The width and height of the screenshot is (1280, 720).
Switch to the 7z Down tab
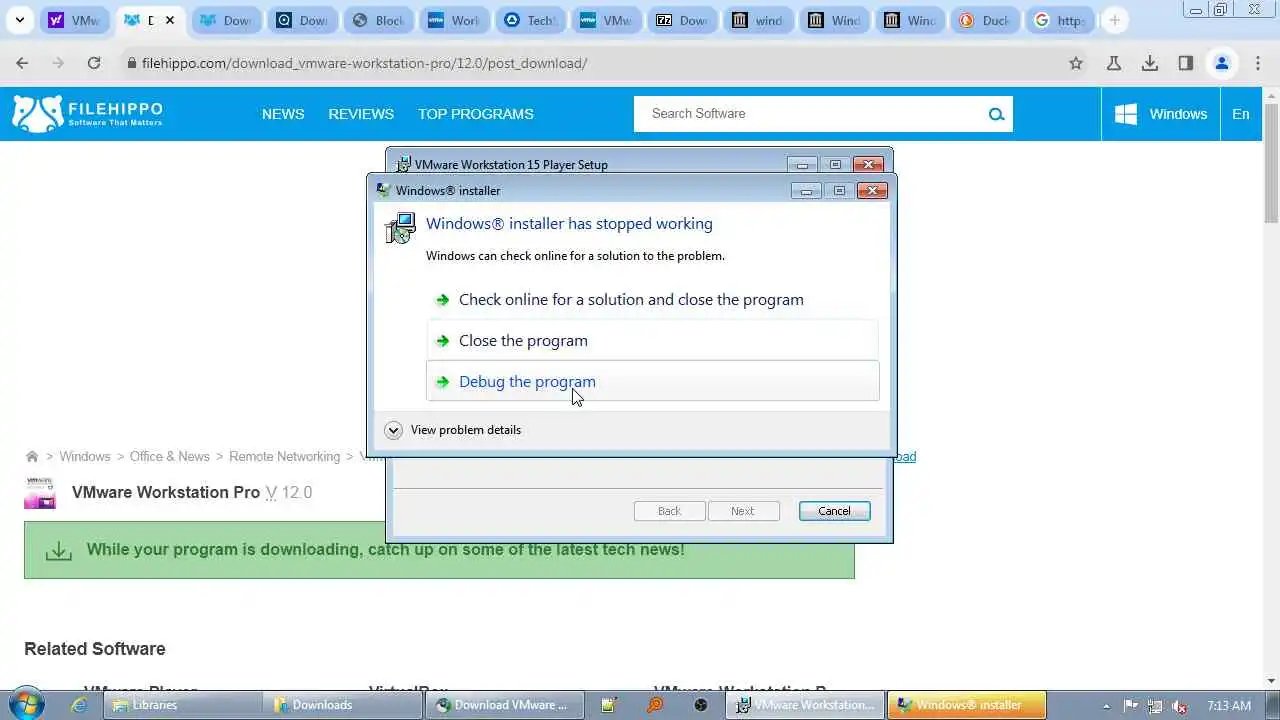click(684, 20)
